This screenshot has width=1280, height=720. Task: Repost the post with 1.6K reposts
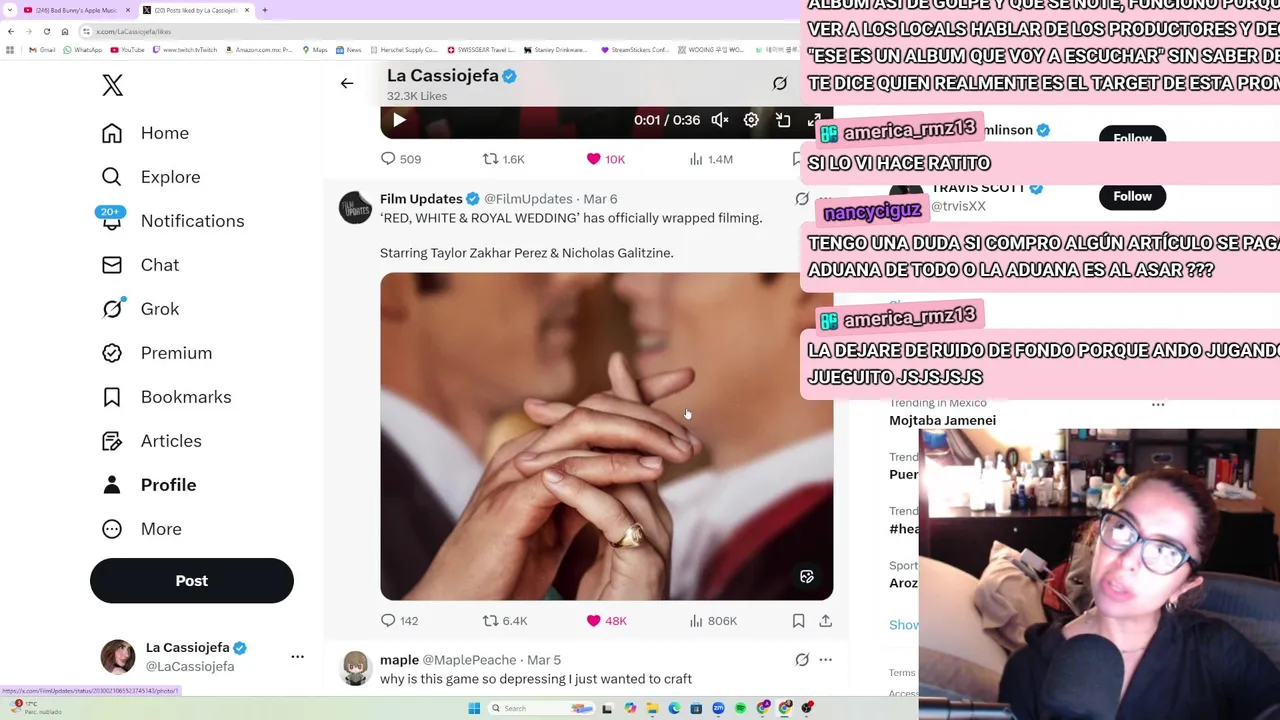click(x=504, y=159)
